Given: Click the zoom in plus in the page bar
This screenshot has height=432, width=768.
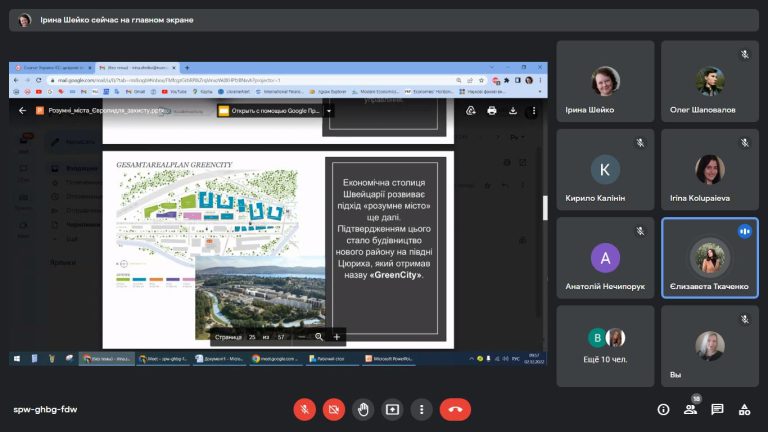Looking at the screenshot, I should coord(336,337).
